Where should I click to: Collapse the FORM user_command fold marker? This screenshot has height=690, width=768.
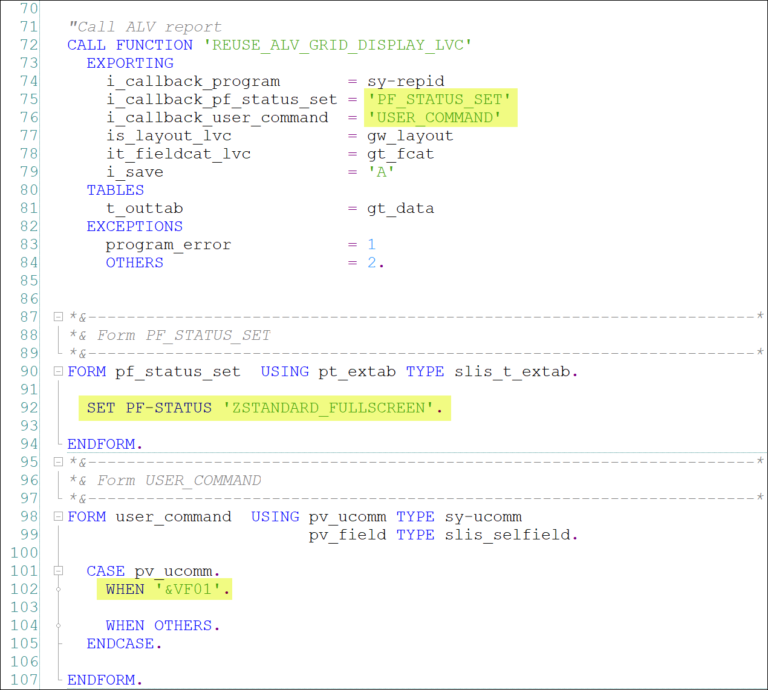59,517
